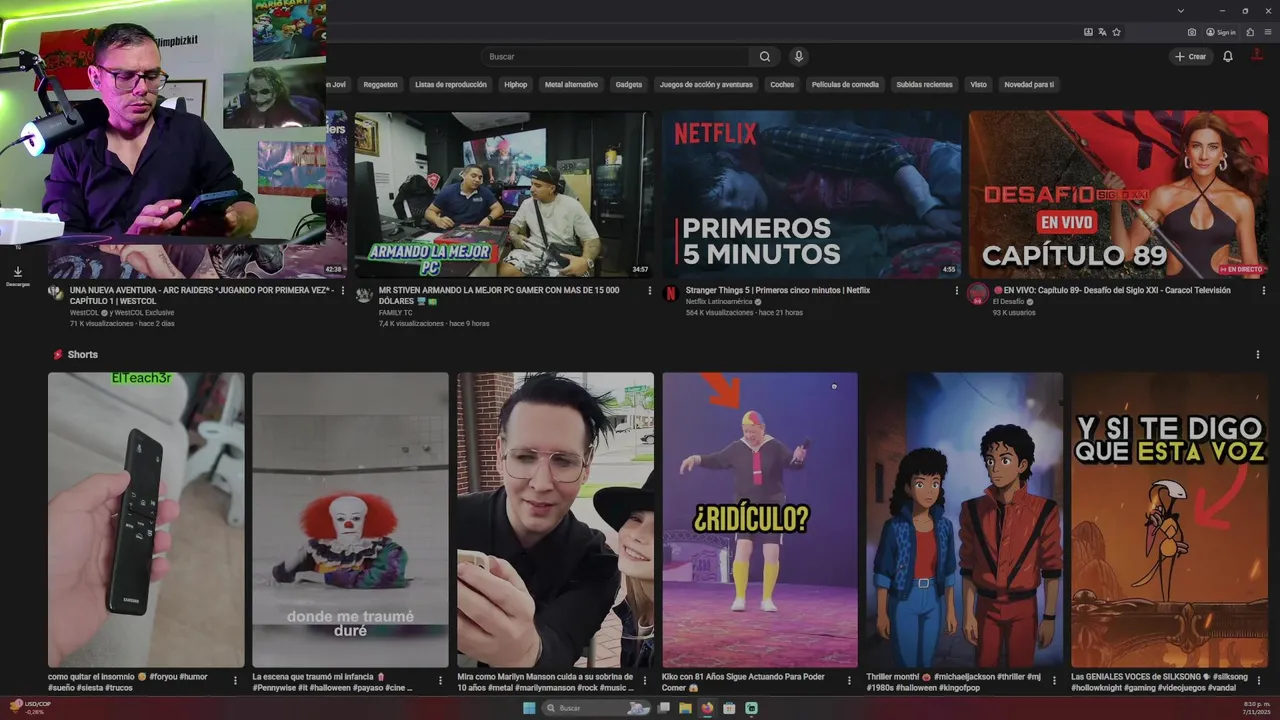Screen dimensions: 1280x720
Task: Click the install-app icon in address bar
Action: click(1088, 32)
